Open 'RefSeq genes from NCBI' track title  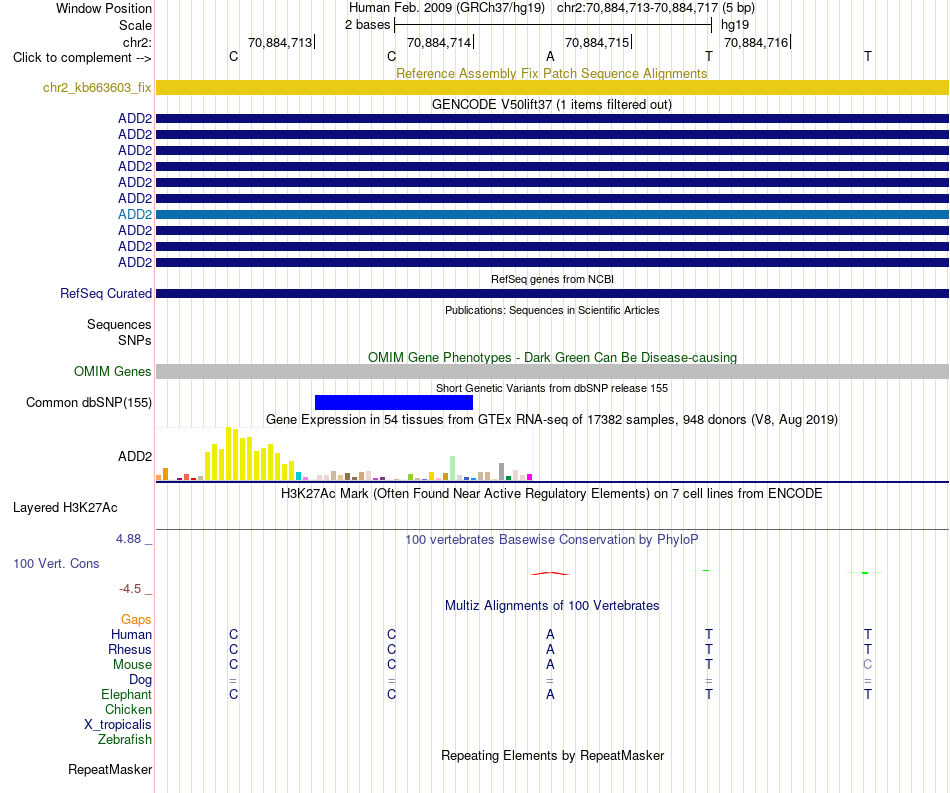tap(552, 279)
